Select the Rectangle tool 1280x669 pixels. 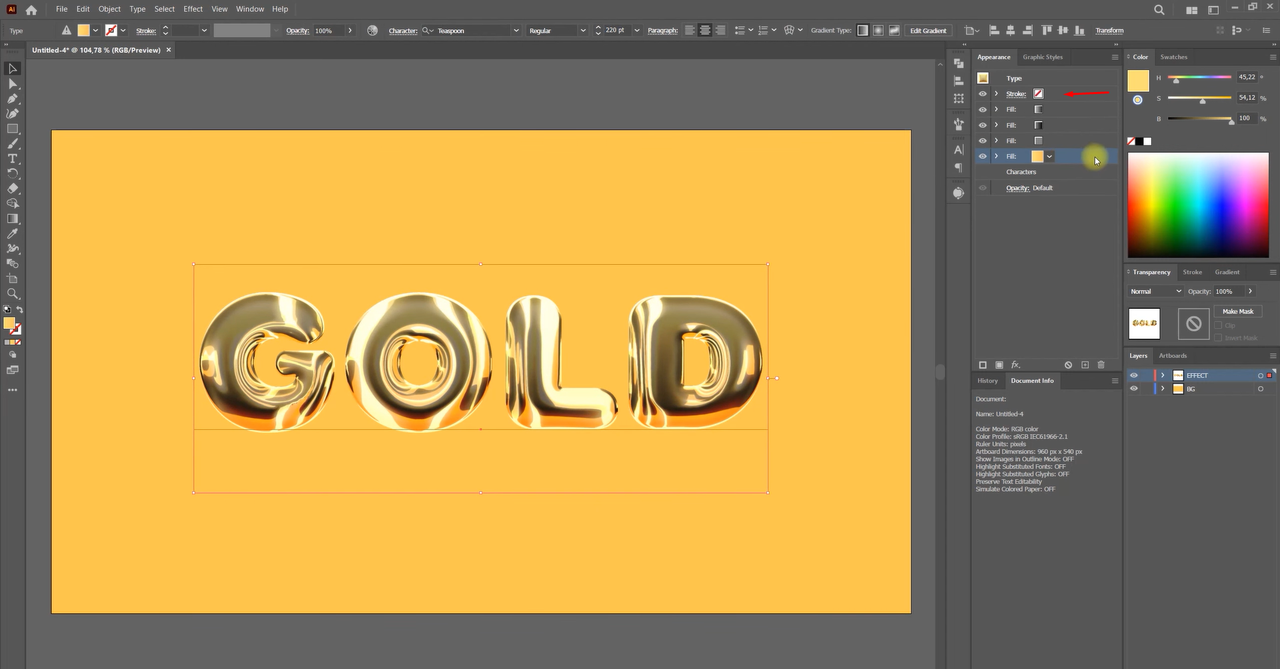click(x=13, y=129)
